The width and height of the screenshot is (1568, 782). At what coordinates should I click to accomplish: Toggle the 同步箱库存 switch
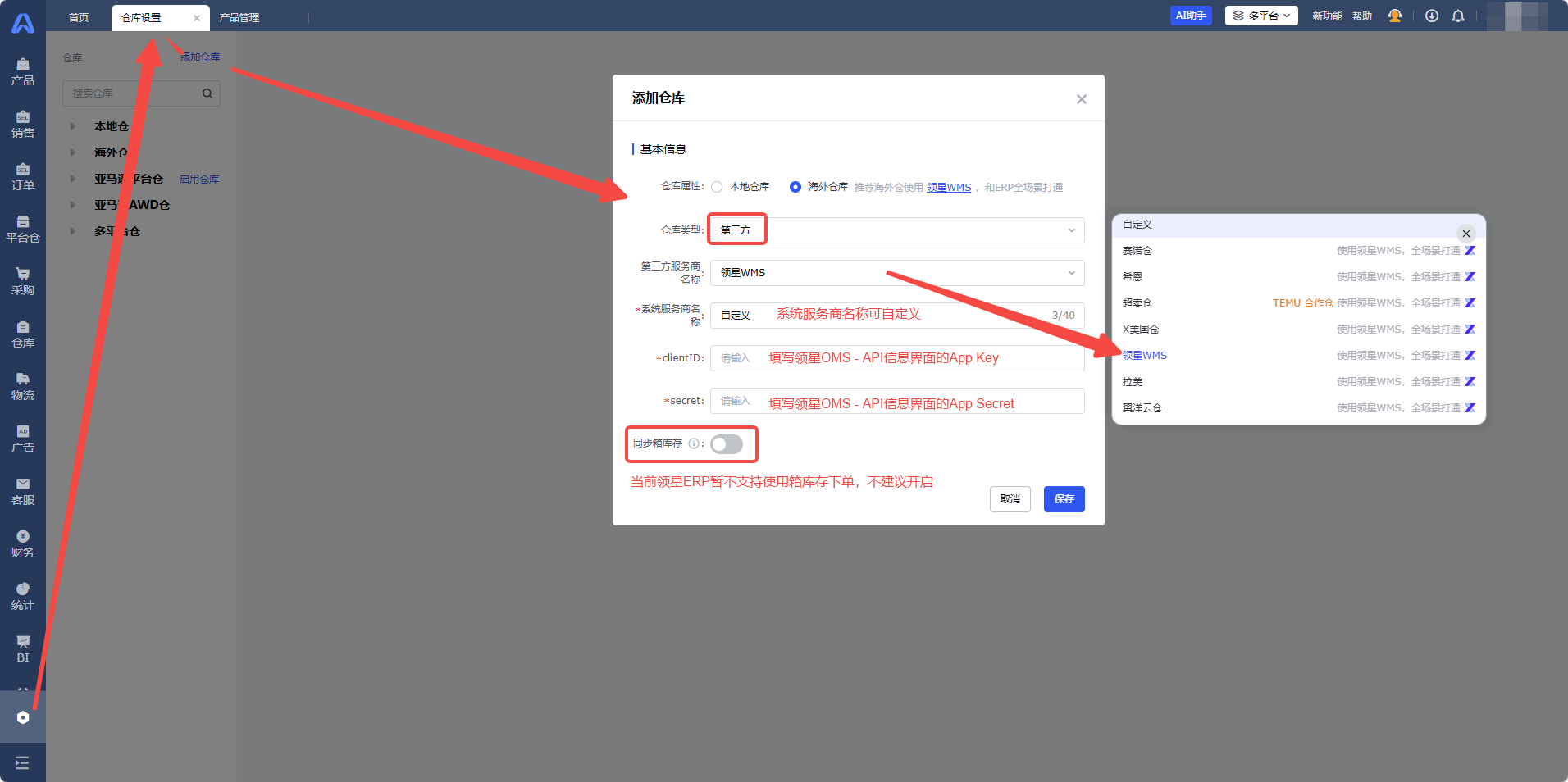click(727, 444)
